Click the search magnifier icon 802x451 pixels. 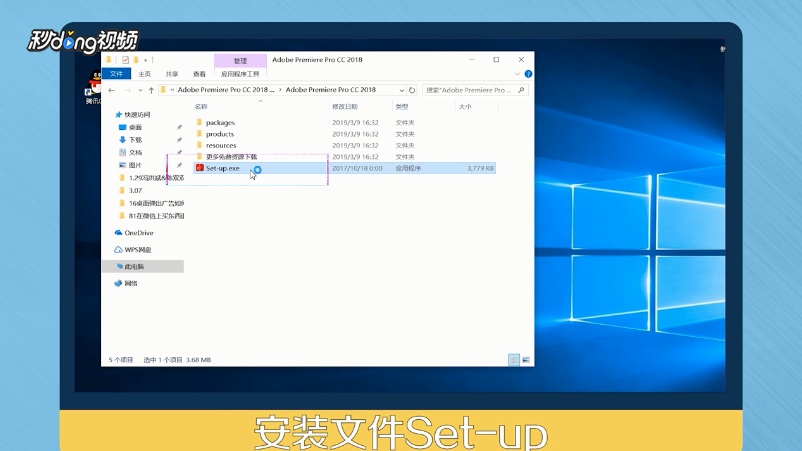tap(521, 90)
